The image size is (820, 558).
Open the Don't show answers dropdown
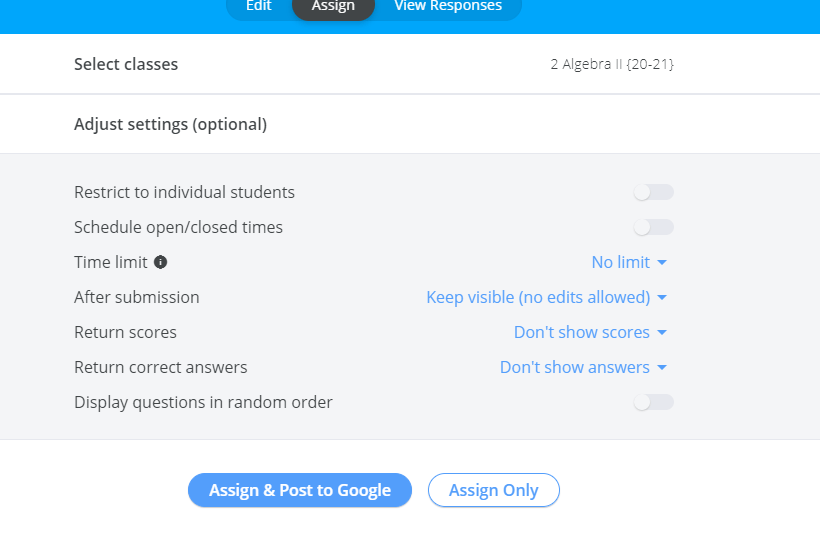575,367
